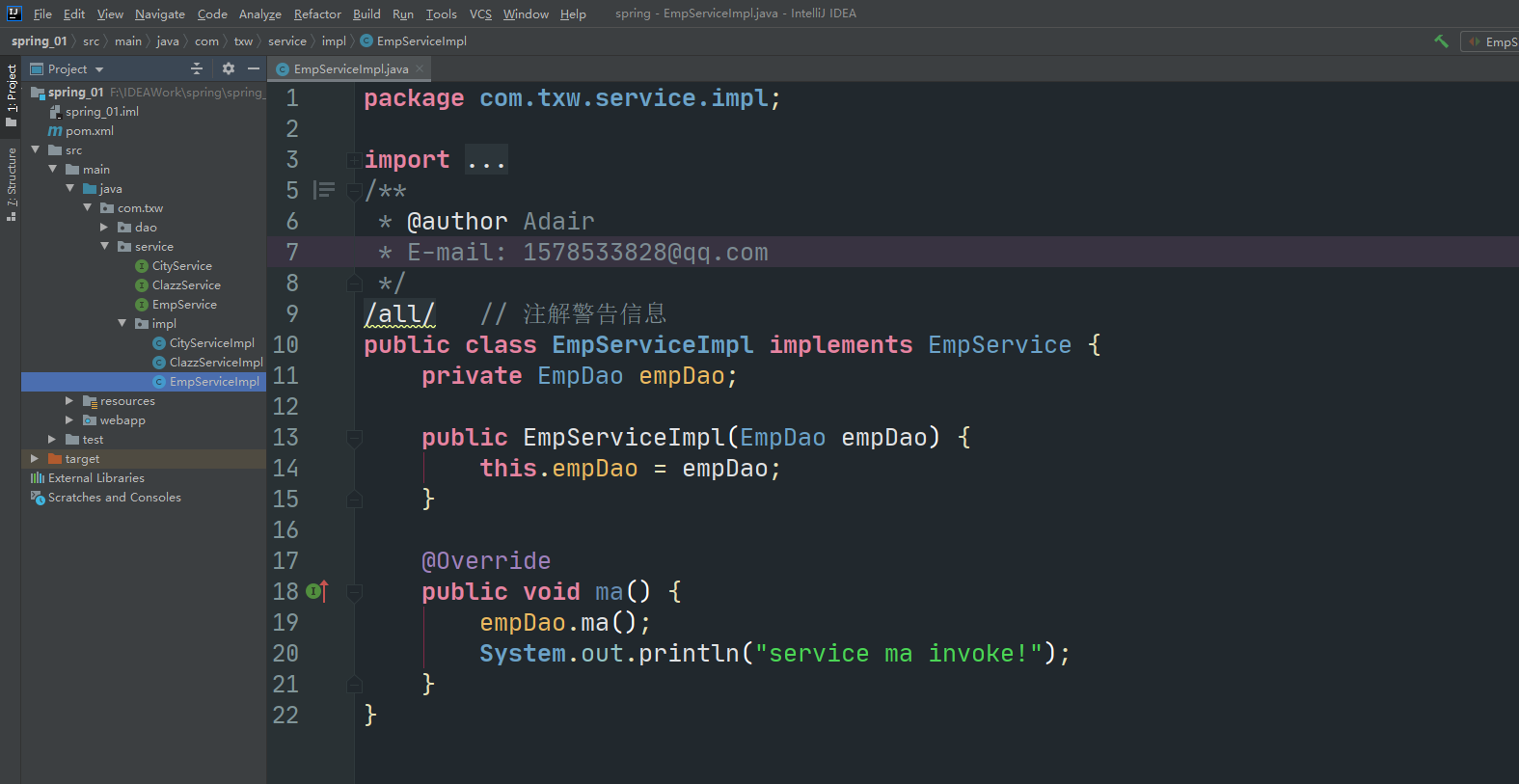Click the underlined /all/ text on line 9
The height and width of the screenshot is (784, 1519).
coord(399,314)
